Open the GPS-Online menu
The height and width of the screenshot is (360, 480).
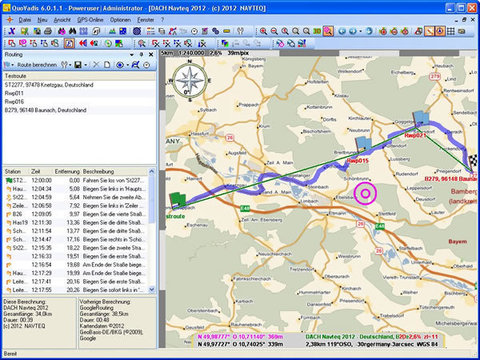click(x=90, y=20)
